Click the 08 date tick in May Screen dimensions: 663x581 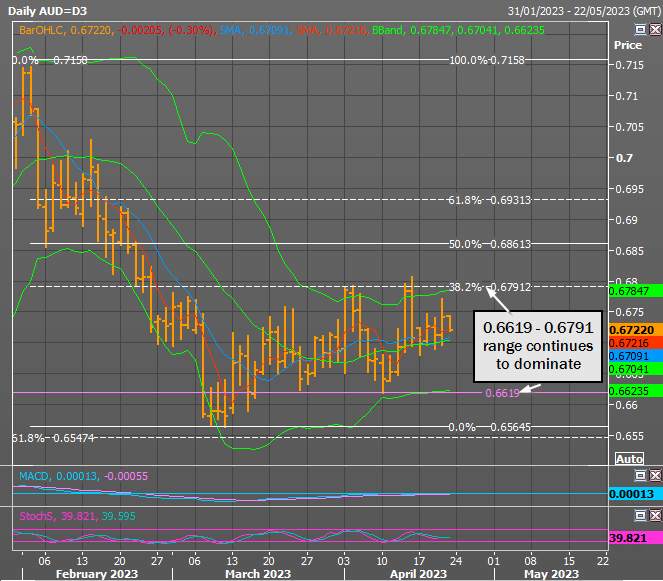pos(530,561)
